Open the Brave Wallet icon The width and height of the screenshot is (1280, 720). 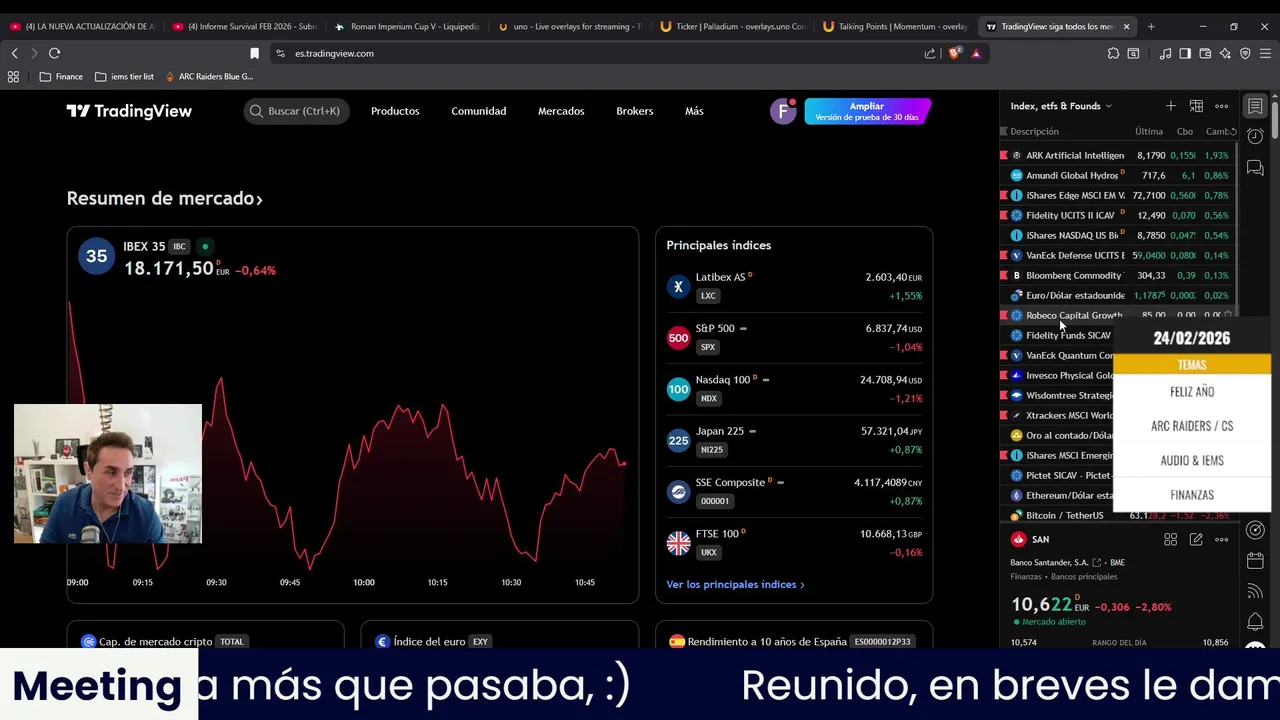tap(1205, 53)
